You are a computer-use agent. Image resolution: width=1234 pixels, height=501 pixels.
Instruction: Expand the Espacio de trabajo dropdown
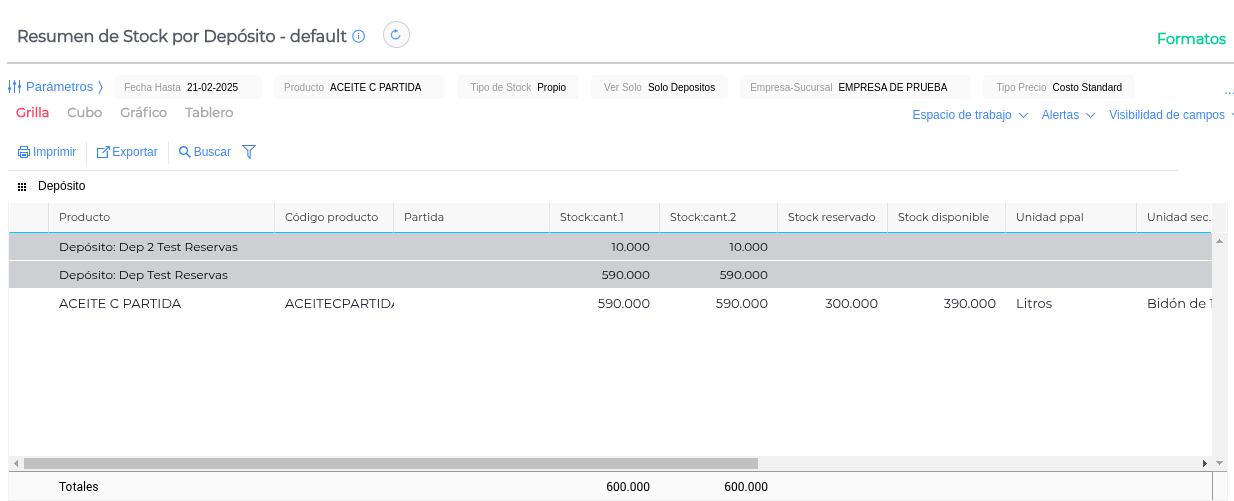click(970, 115)
